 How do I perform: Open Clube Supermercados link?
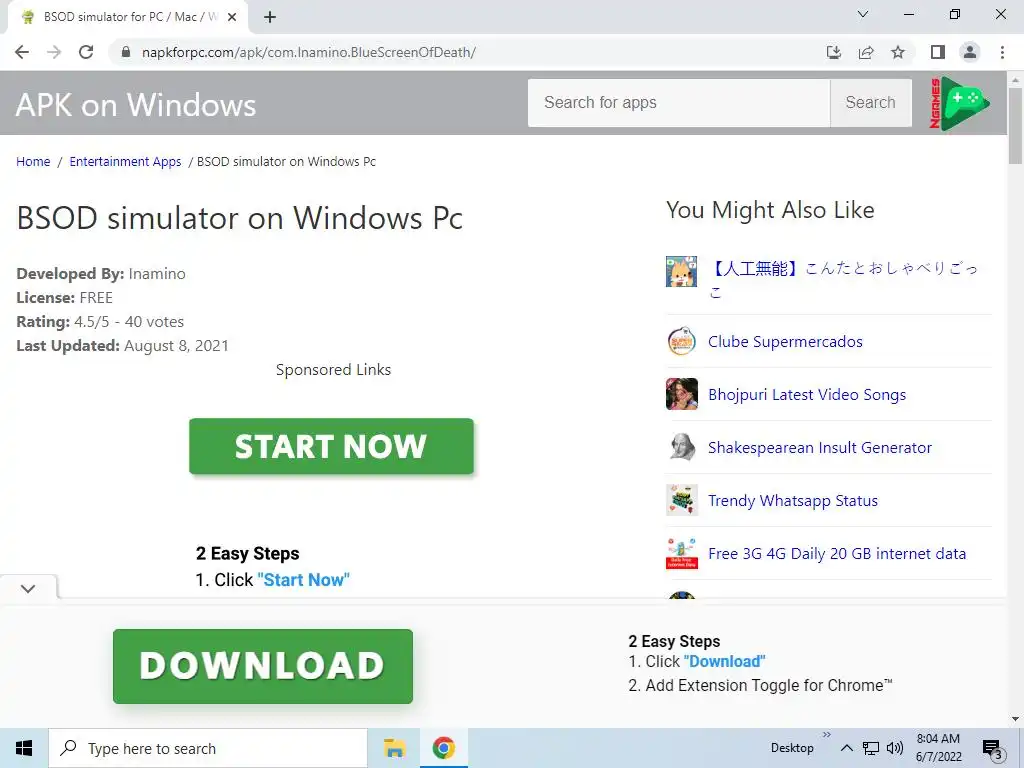pyautogui.click(x=785, y=342)
